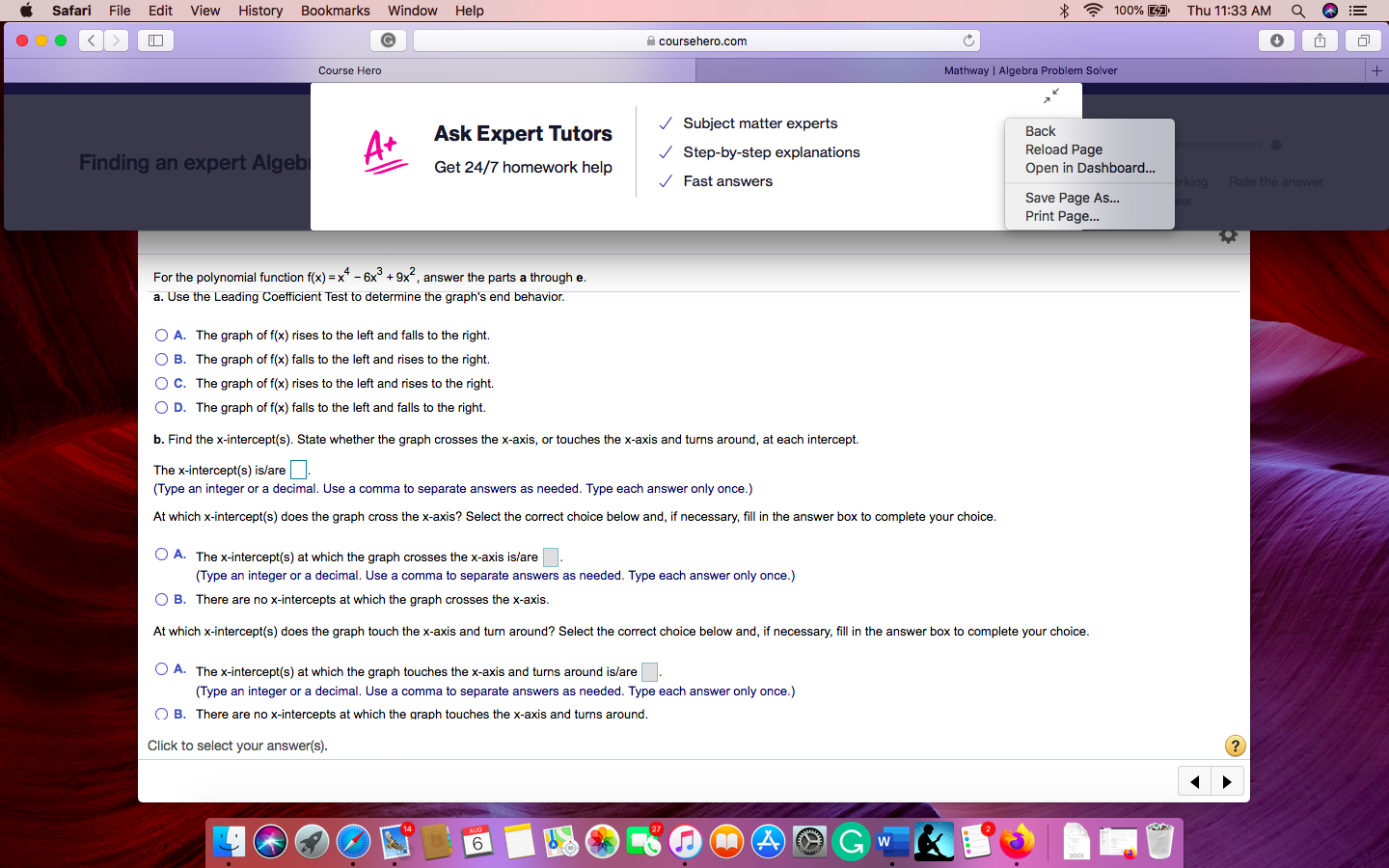Open the Window menu

point(412,11)
